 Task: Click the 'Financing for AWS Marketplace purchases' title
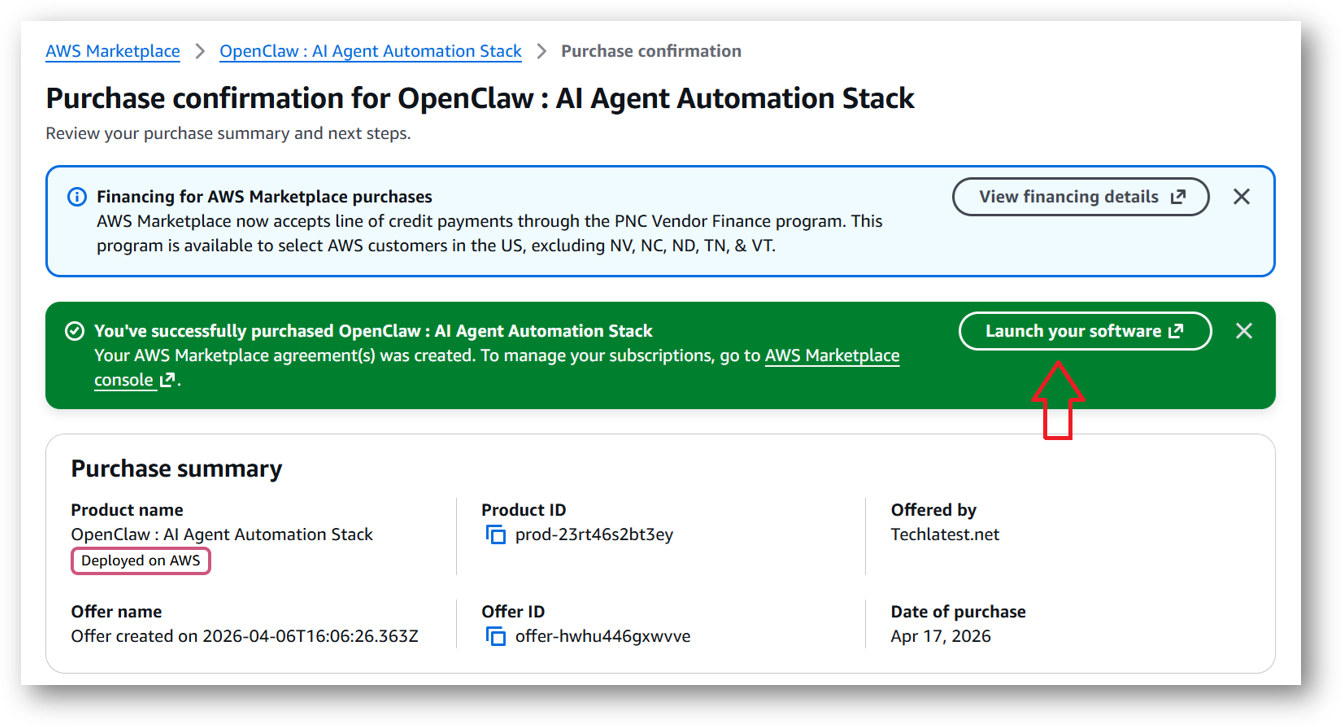pyautogui.click(x=265, y=197)
